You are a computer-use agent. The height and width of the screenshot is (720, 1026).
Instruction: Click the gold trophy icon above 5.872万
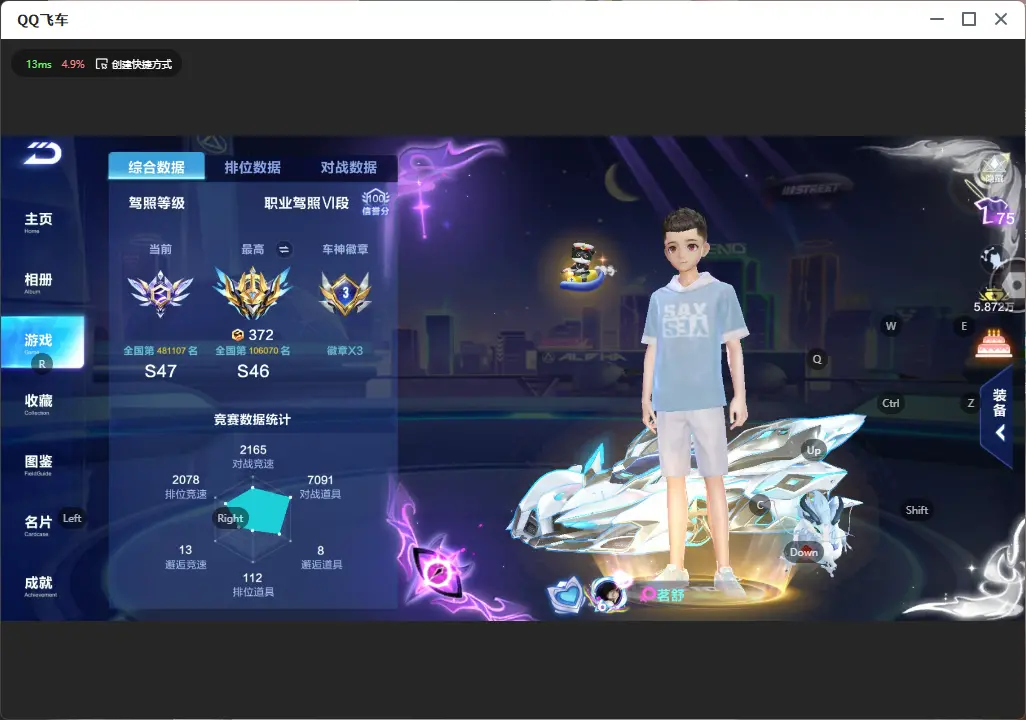click(993, 295)
